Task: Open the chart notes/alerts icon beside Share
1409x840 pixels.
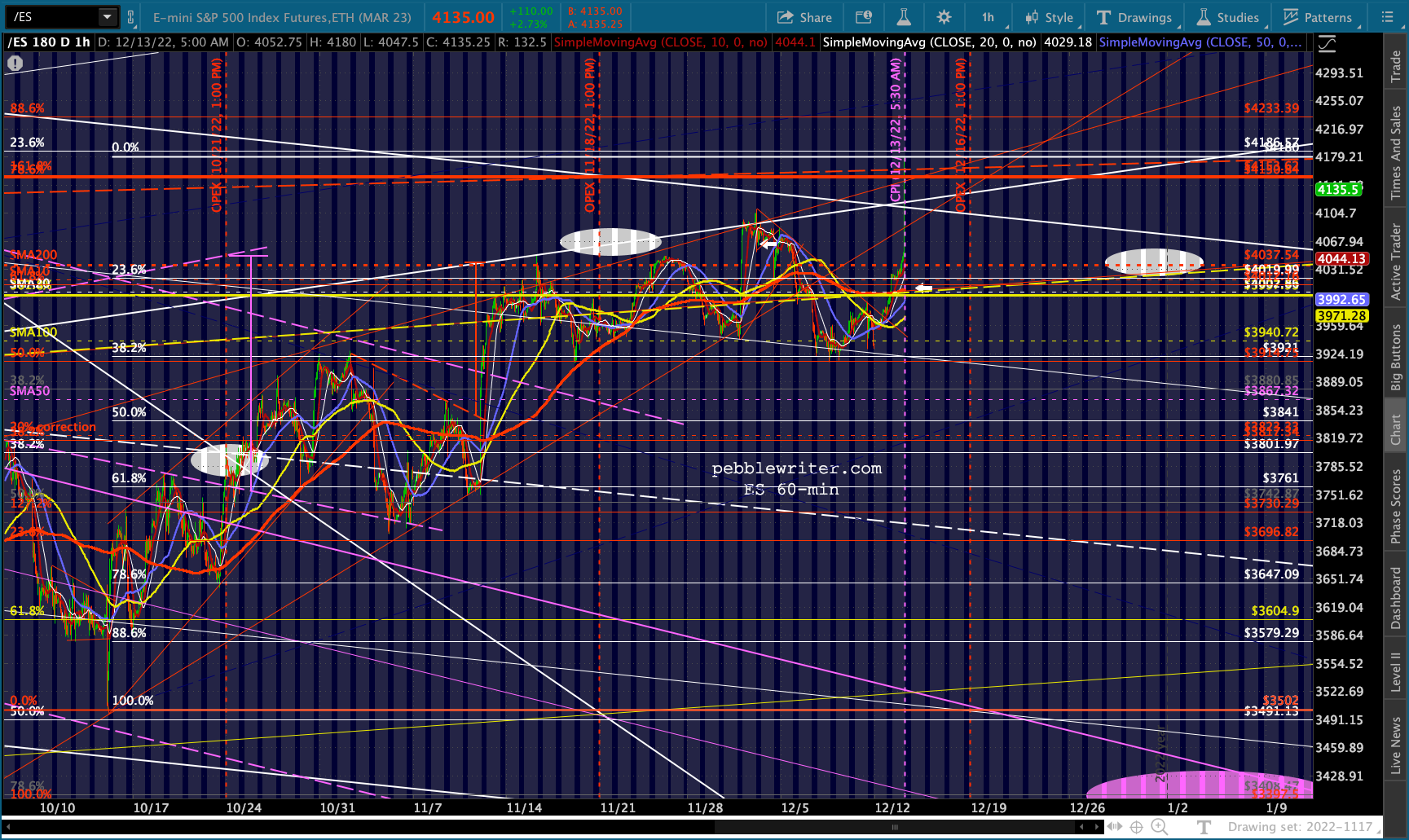Action: (864, 17)
